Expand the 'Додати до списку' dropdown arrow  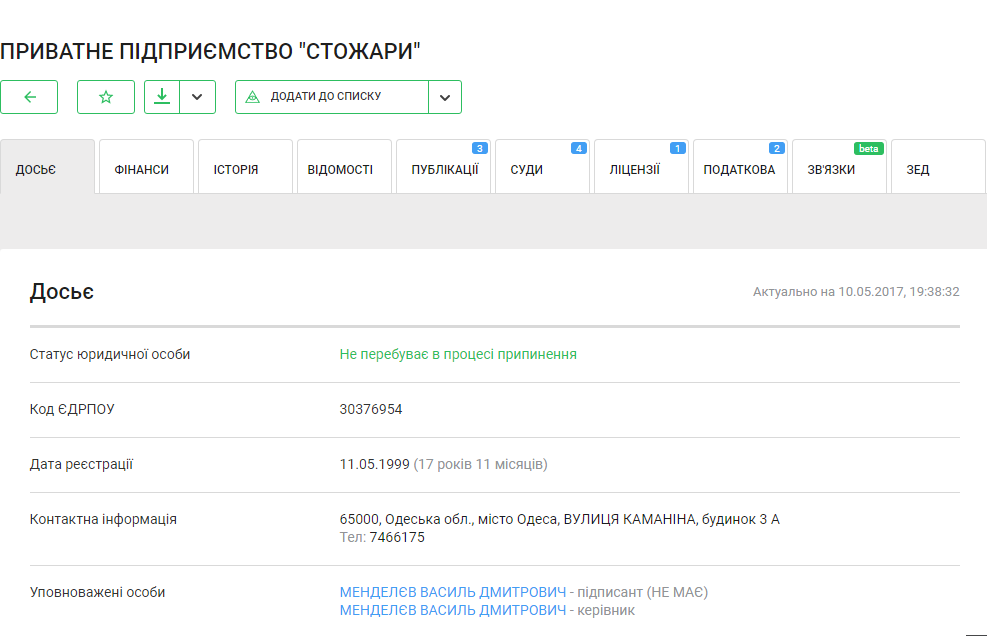click(x=445, y=97)
